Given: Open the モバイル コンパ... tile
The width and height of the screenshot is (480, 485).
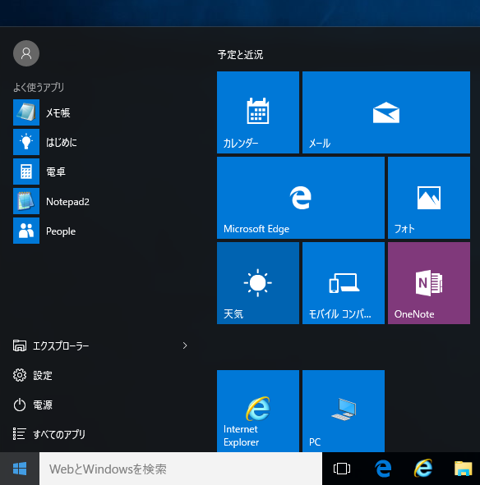Looking at the screenshot, I should [x=343, y=283].
